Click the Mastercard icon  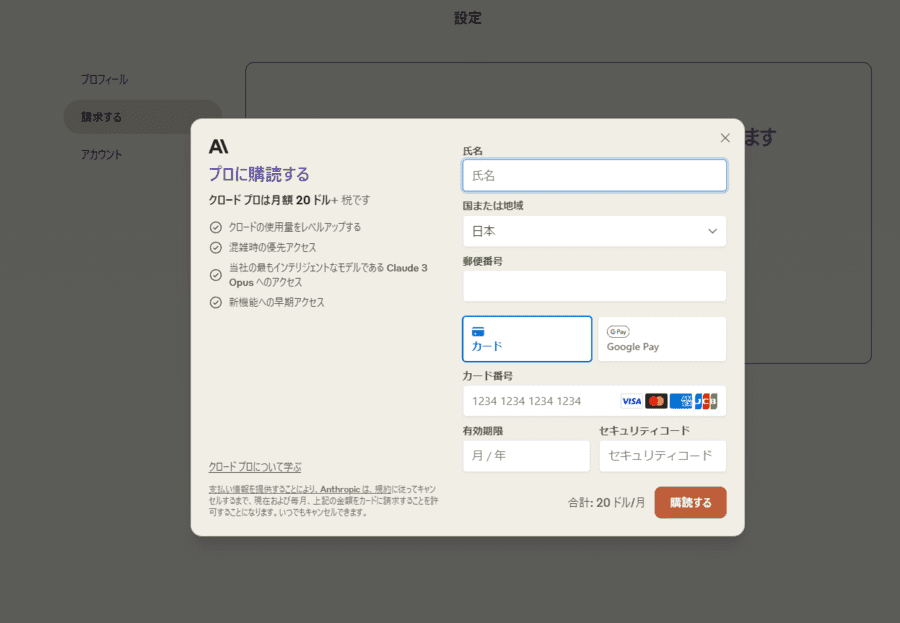[656, 401]
